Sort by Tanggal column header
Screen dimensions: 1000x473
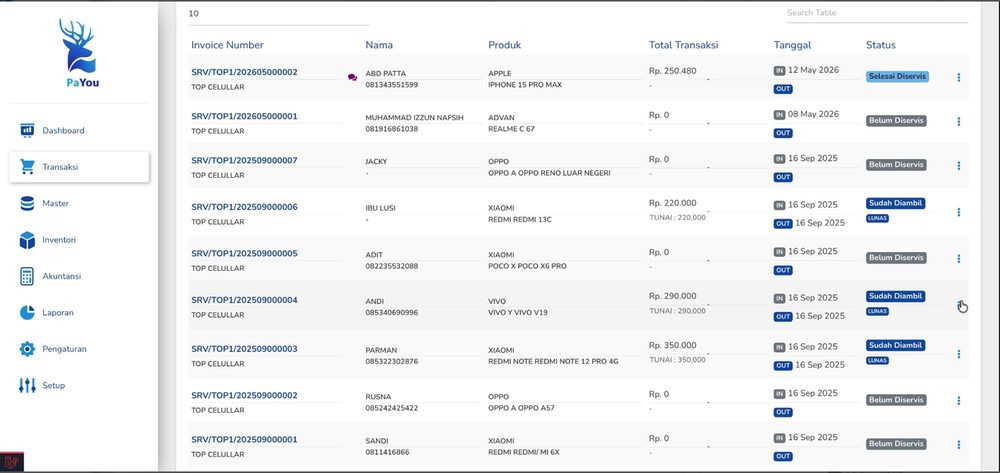tap(792, 45)
